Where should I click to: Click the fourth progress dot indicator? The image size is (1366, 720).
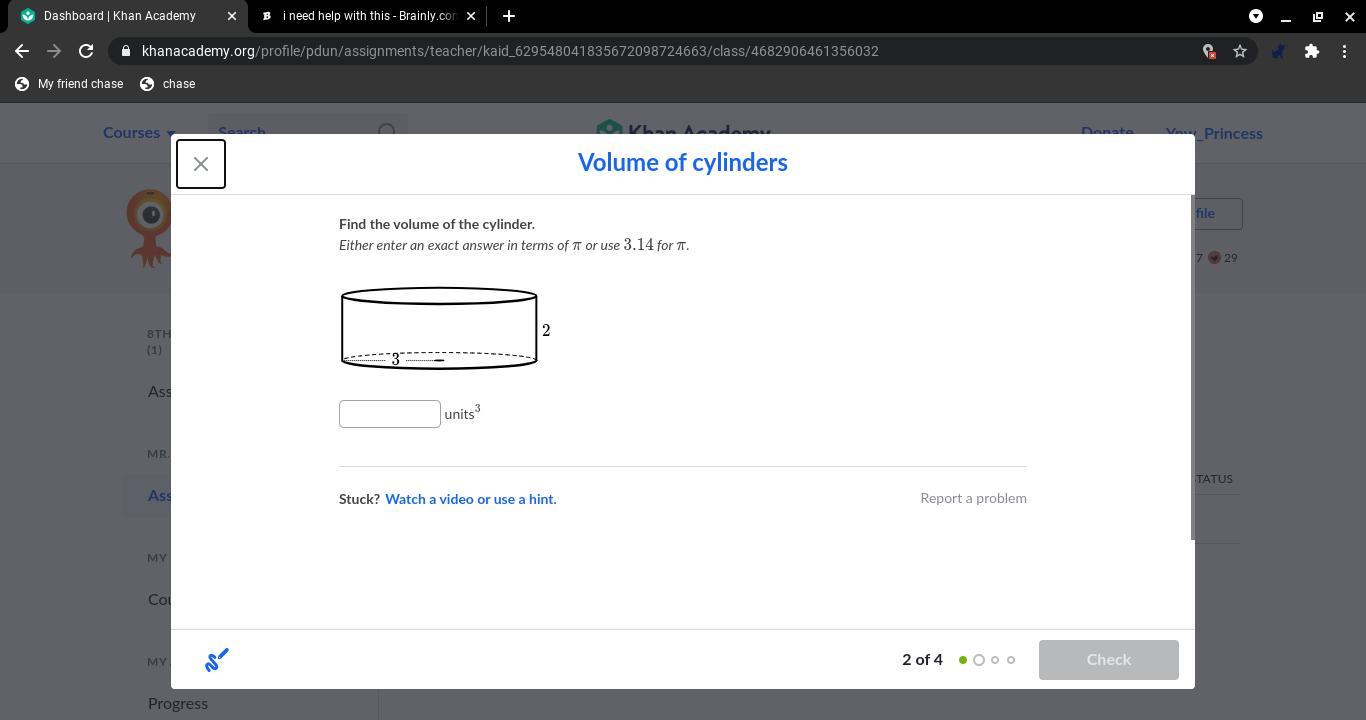[1011, 660]
